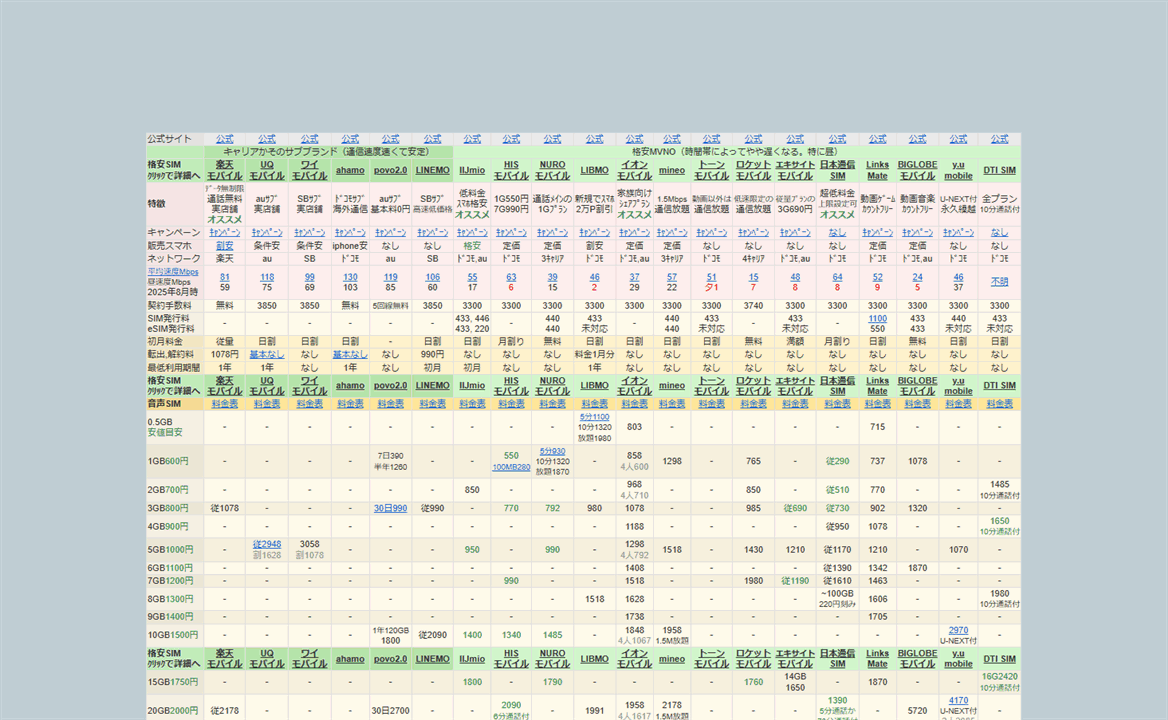Open povo2.0 details in the top header

pos(390,170)
